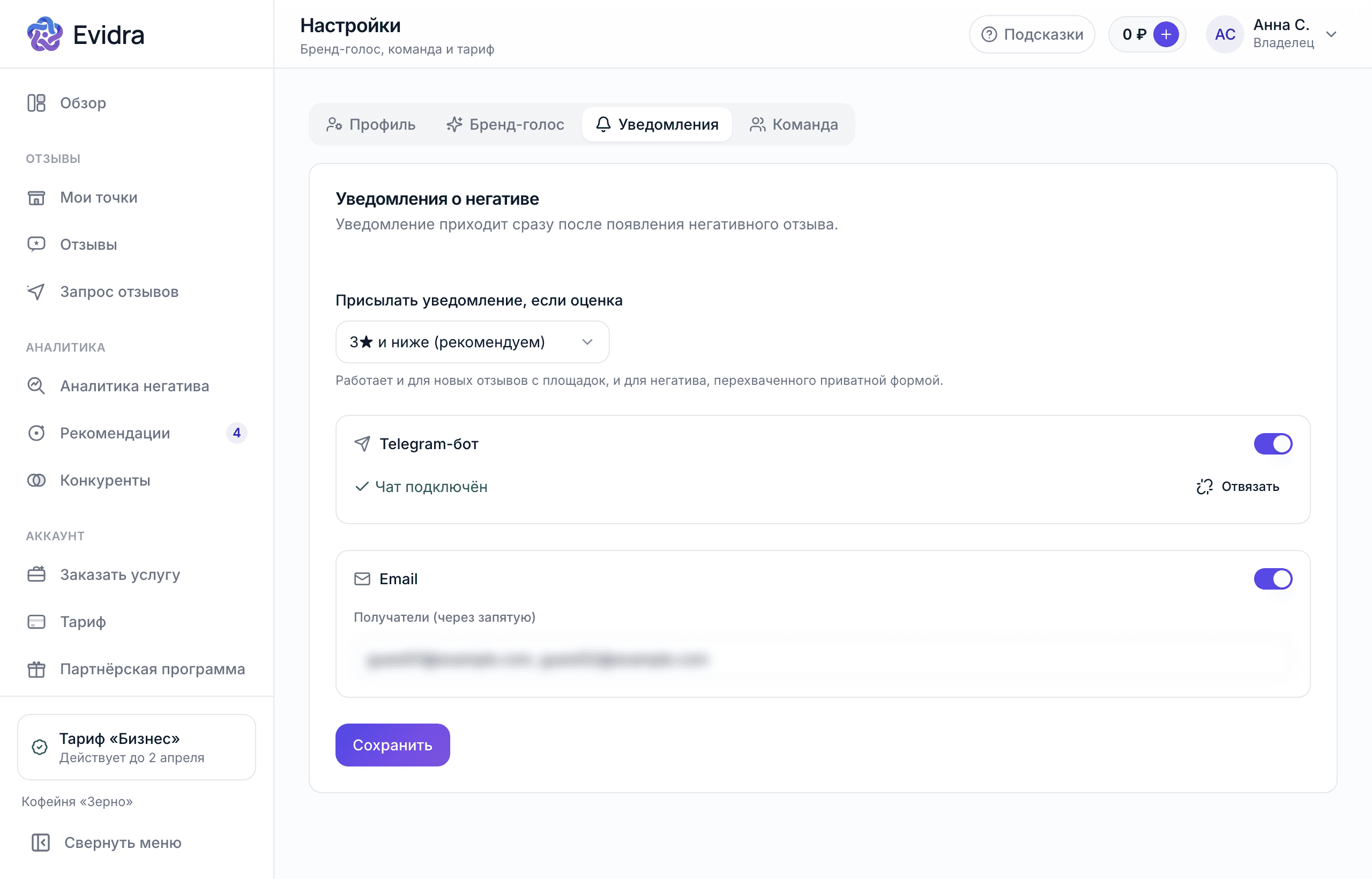Open Партнёрская программа menu item
Image resolution: width=1372 pixels, height=879 pixels.
137,669
